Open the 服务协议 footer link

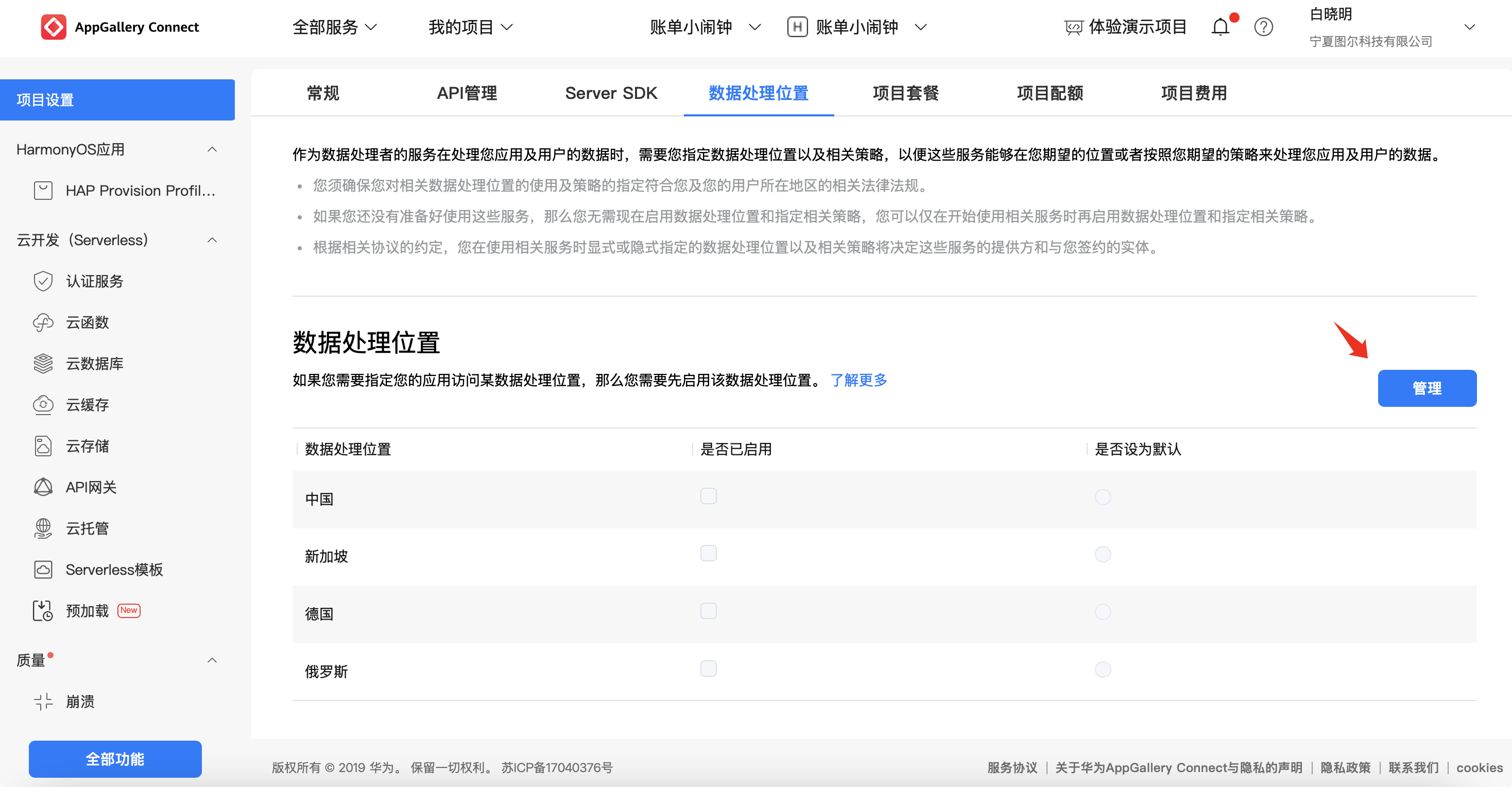point(1012,767)
